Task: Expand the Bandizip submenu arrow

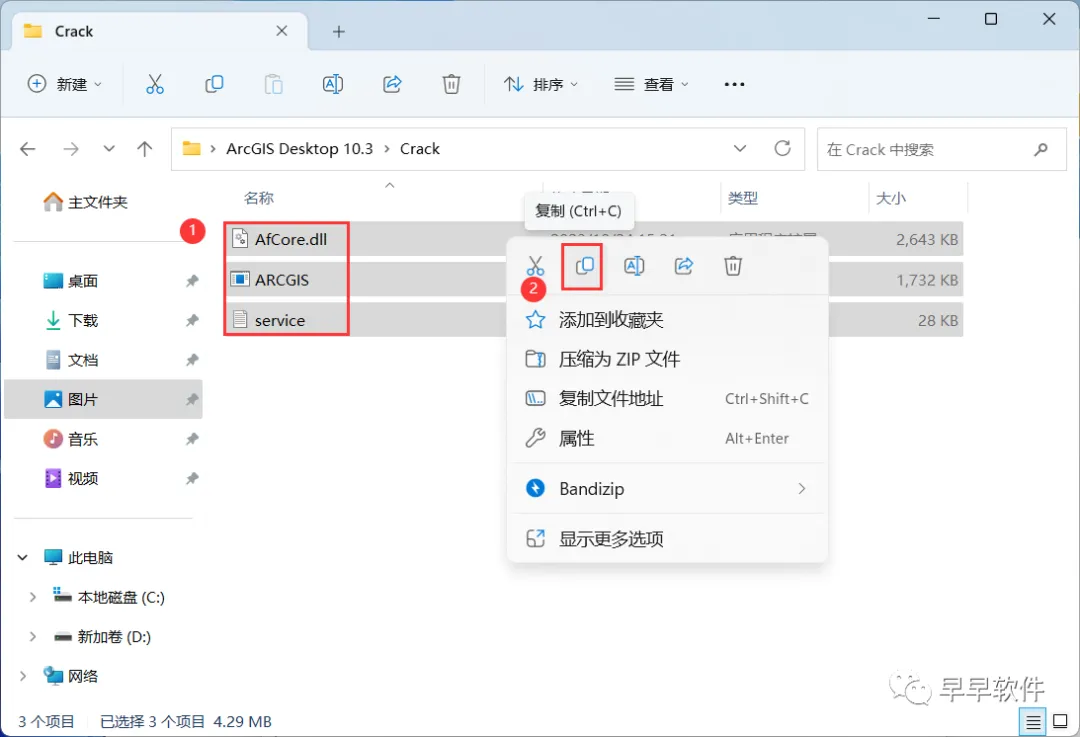Action: pos(802,488)
